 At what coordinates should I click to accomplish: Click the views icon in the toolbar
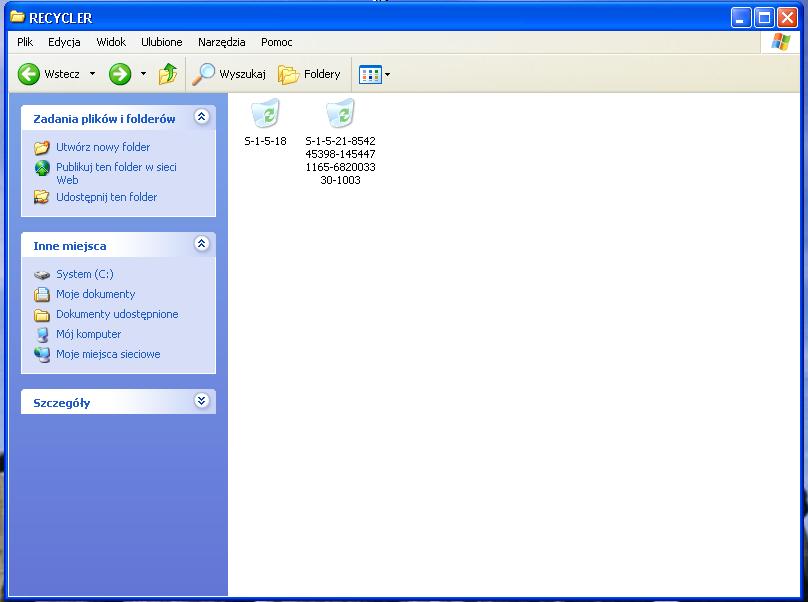(370, 75)
